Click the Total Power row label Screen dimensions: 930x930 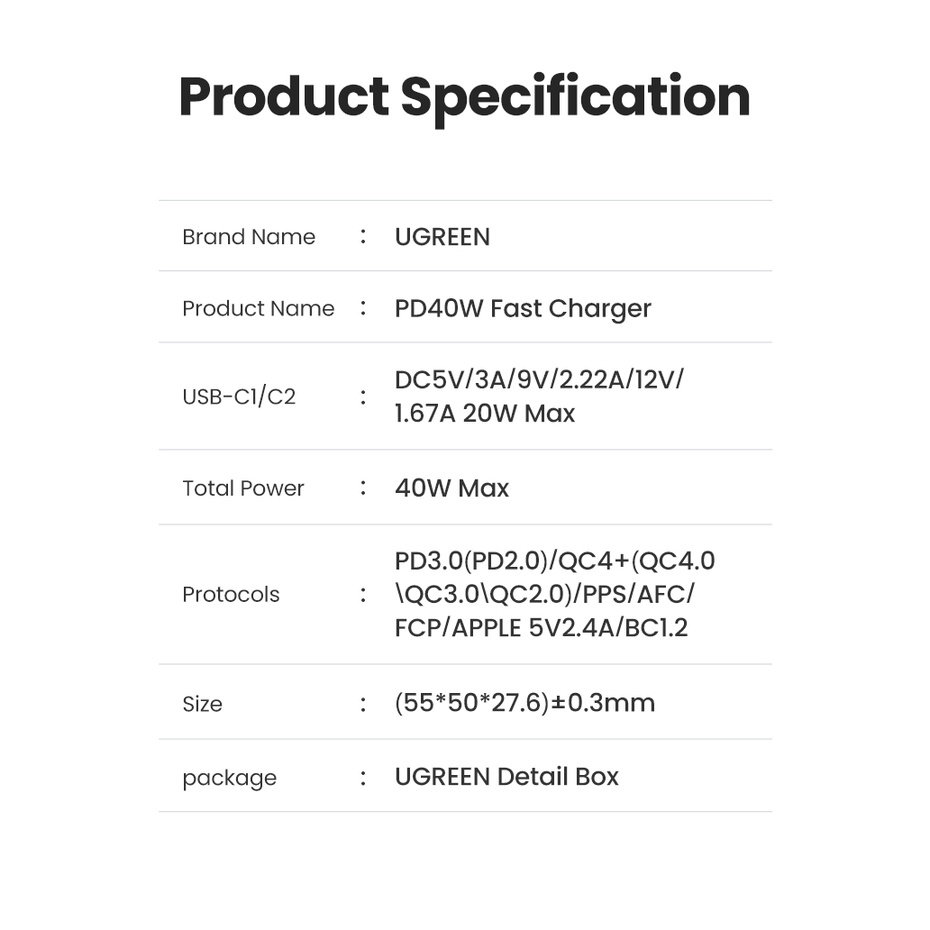[243, 488]
